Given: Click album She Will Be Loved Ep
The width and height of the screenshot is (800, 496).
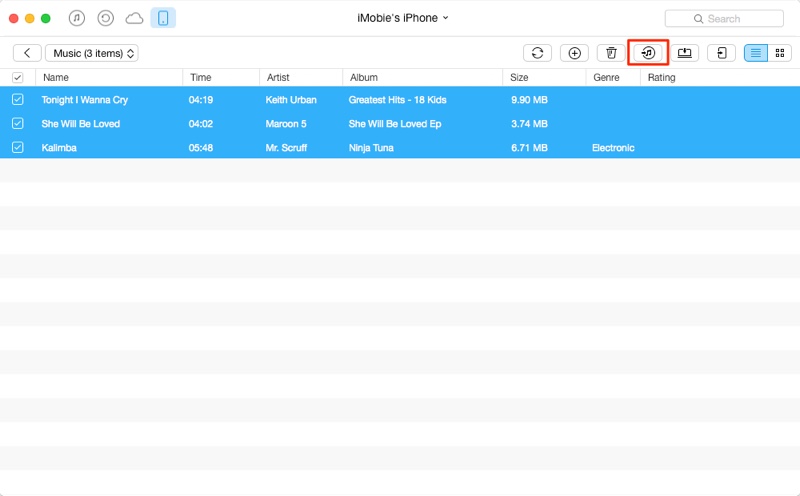Looking at the screenshot, I should (x=395, y=124).
